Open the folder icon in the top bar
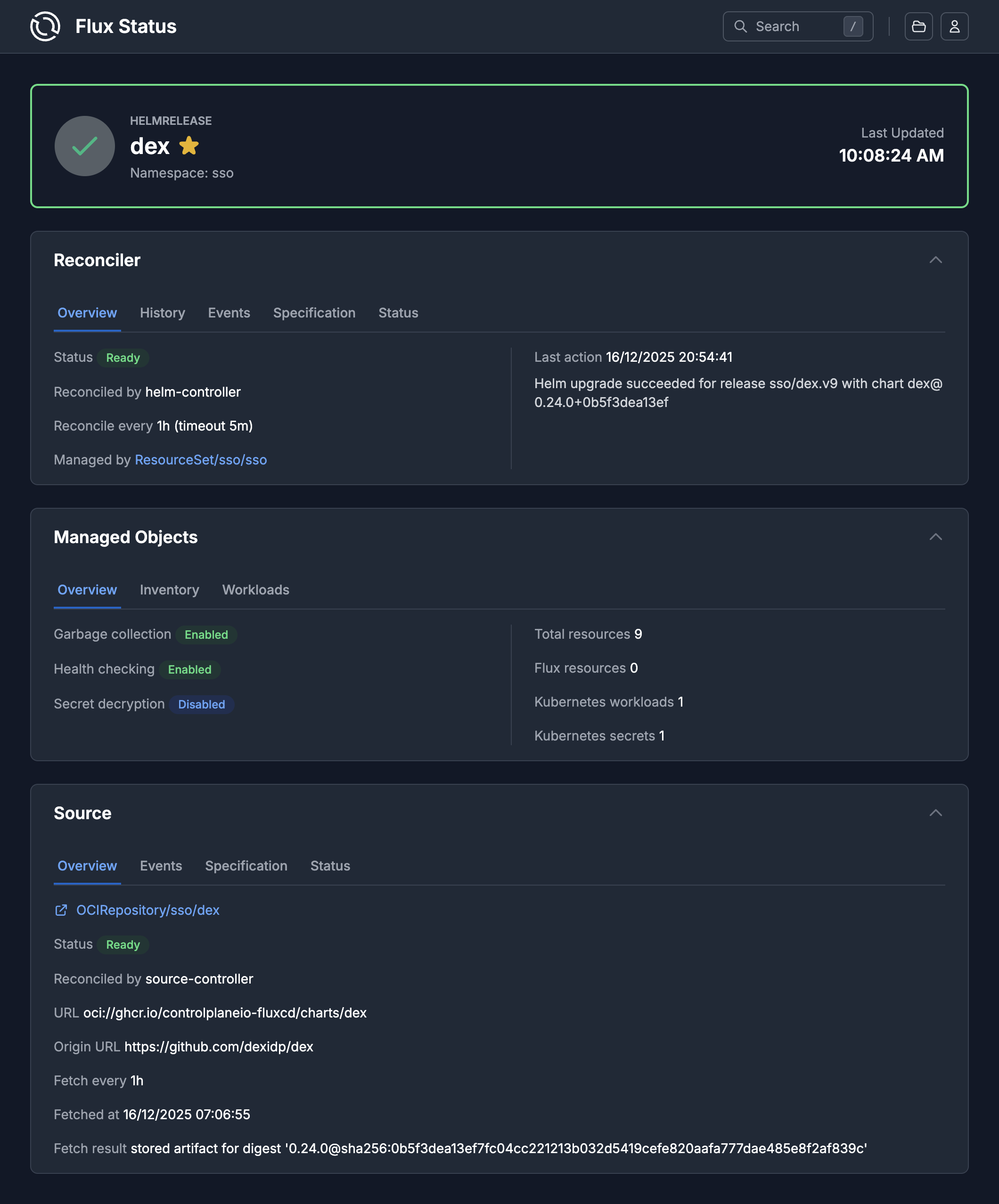Viewport: 999px width, 1204px height. coord(919,26)
